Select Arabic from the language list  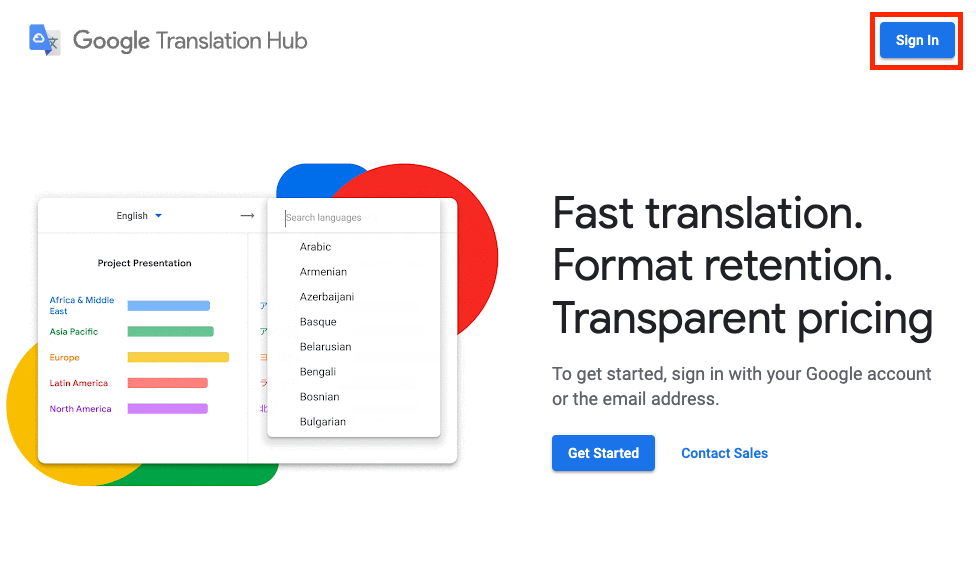pos(315,246)
